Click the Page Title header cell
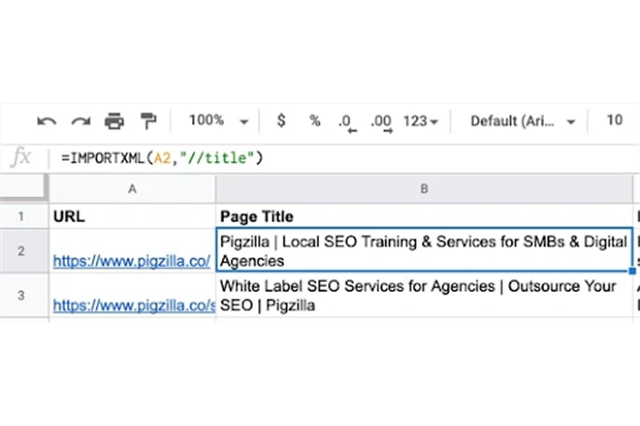640x426 pixels. (424, 215)
